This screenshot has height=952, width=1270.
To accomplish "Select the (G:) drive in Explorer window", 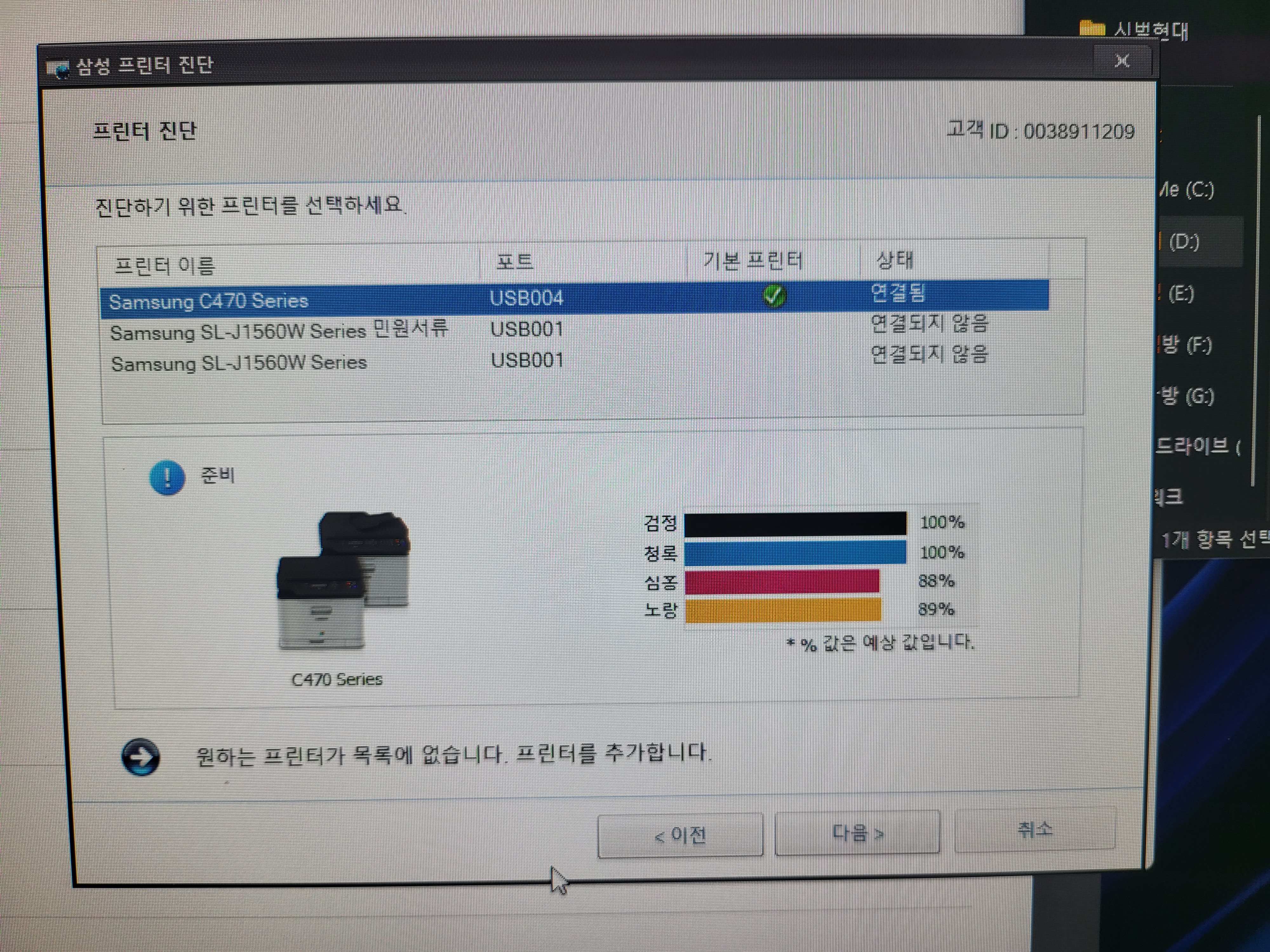I will [x=1186, y=396].
